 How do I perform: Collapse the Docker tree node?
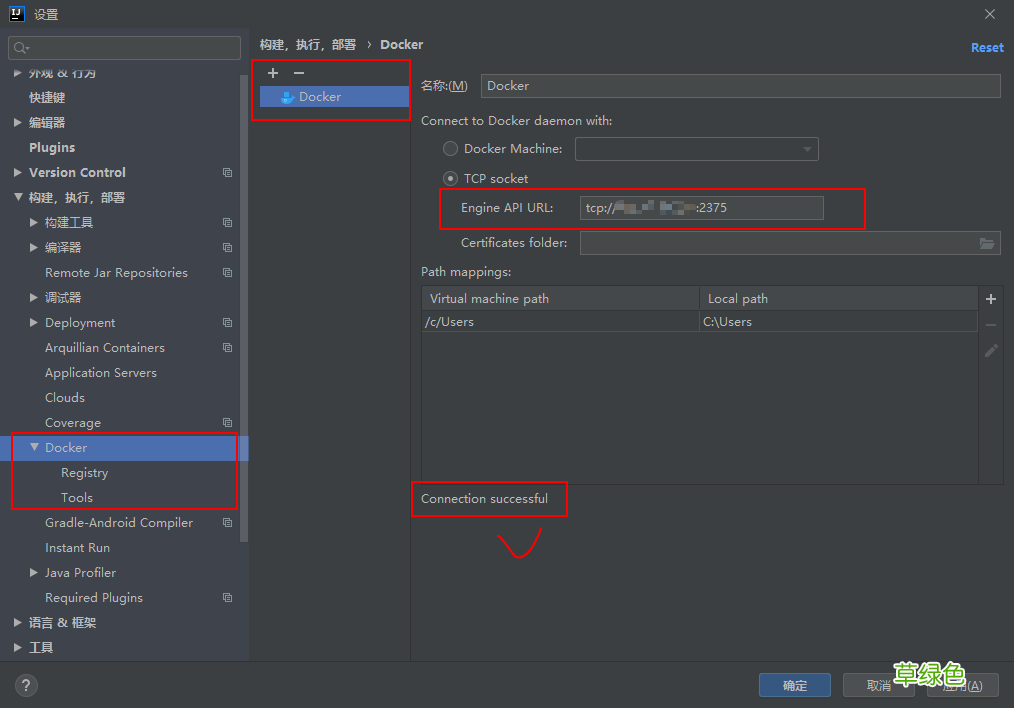tap(35, 448)
